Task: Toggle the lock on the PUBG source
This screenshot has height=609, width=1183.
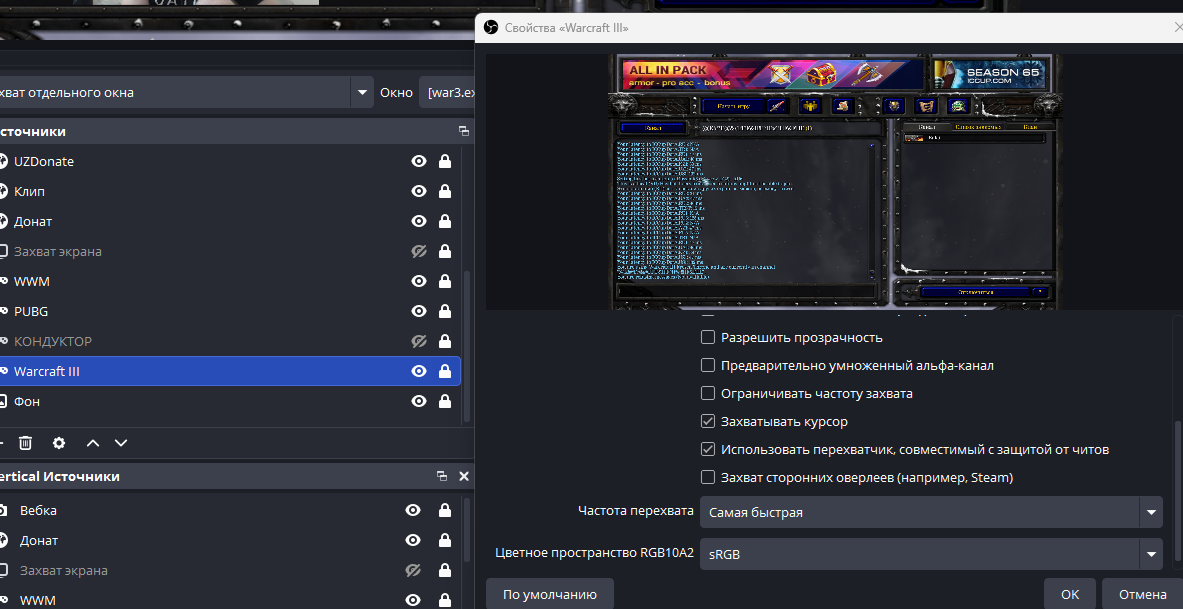Action: 445,311
